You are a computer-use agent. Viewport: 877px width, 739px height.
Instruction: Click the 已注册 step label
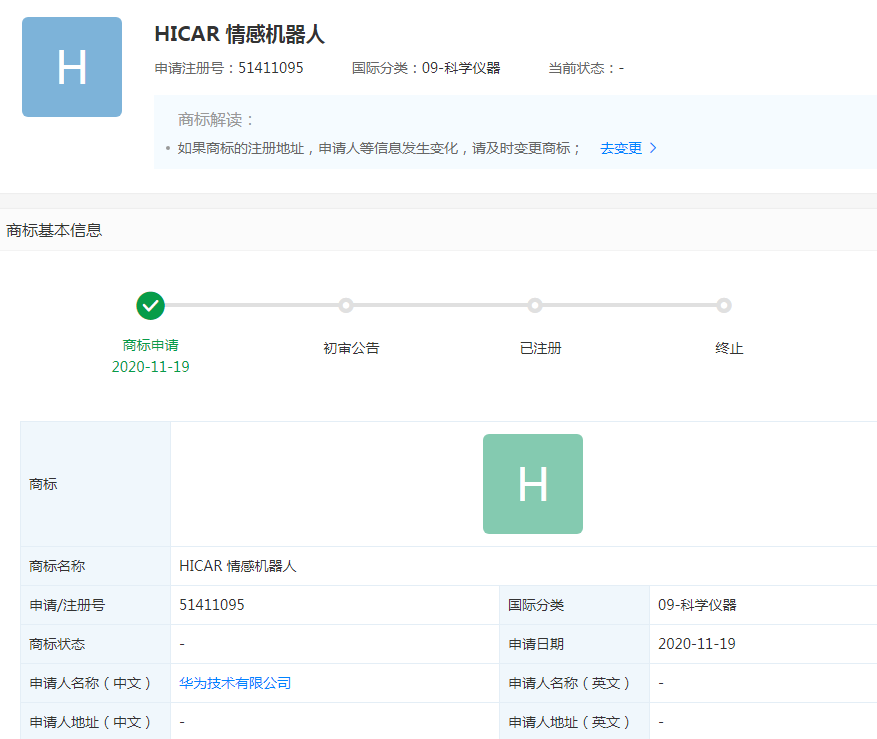(540, 348)
